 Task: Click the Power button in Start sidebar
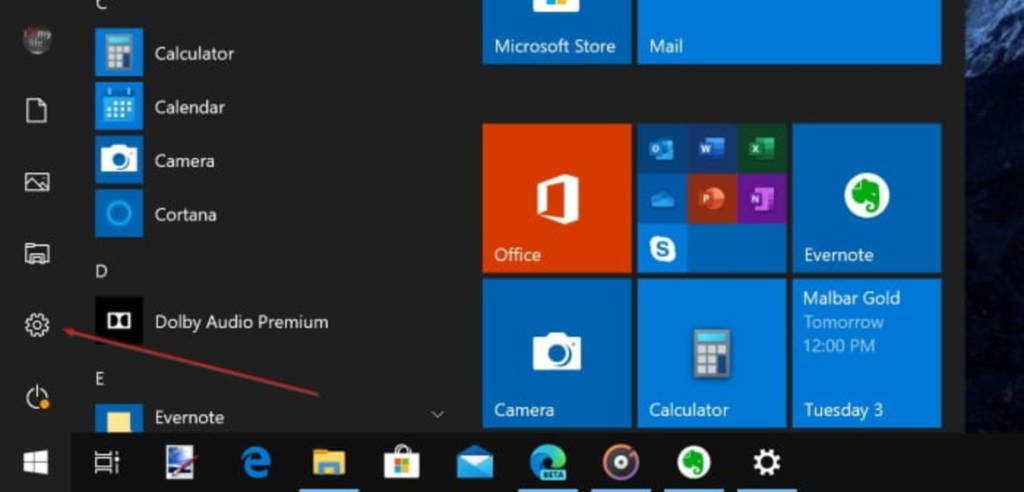pyautogui.click(x=37, y=398)
